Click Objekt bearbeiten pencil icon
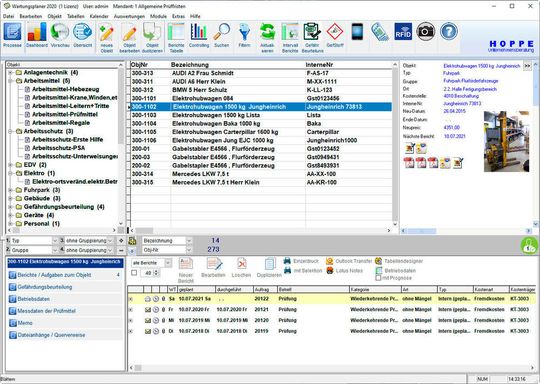 pyautogui.click(x=129, y=37)
